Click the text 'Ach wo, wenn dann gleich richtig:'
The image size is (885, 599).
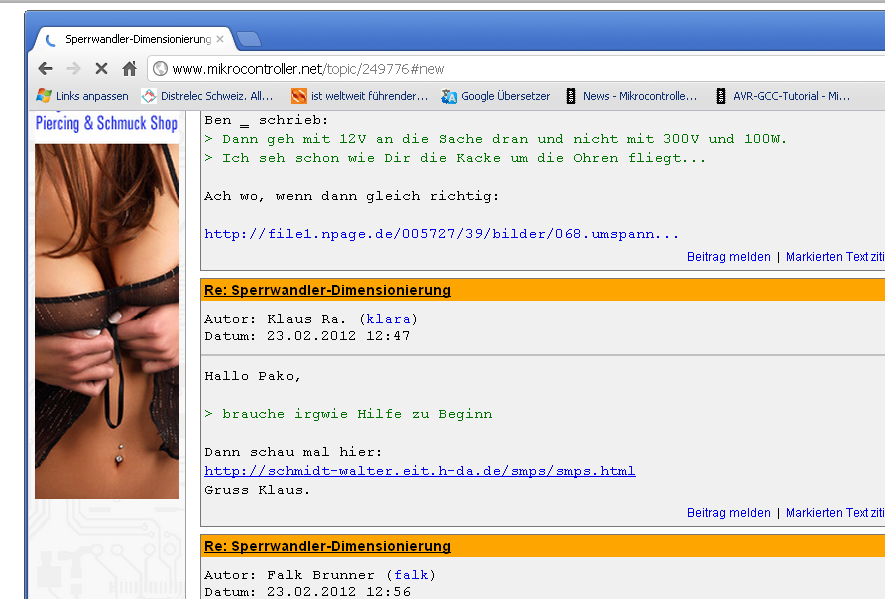coord(352,196)
